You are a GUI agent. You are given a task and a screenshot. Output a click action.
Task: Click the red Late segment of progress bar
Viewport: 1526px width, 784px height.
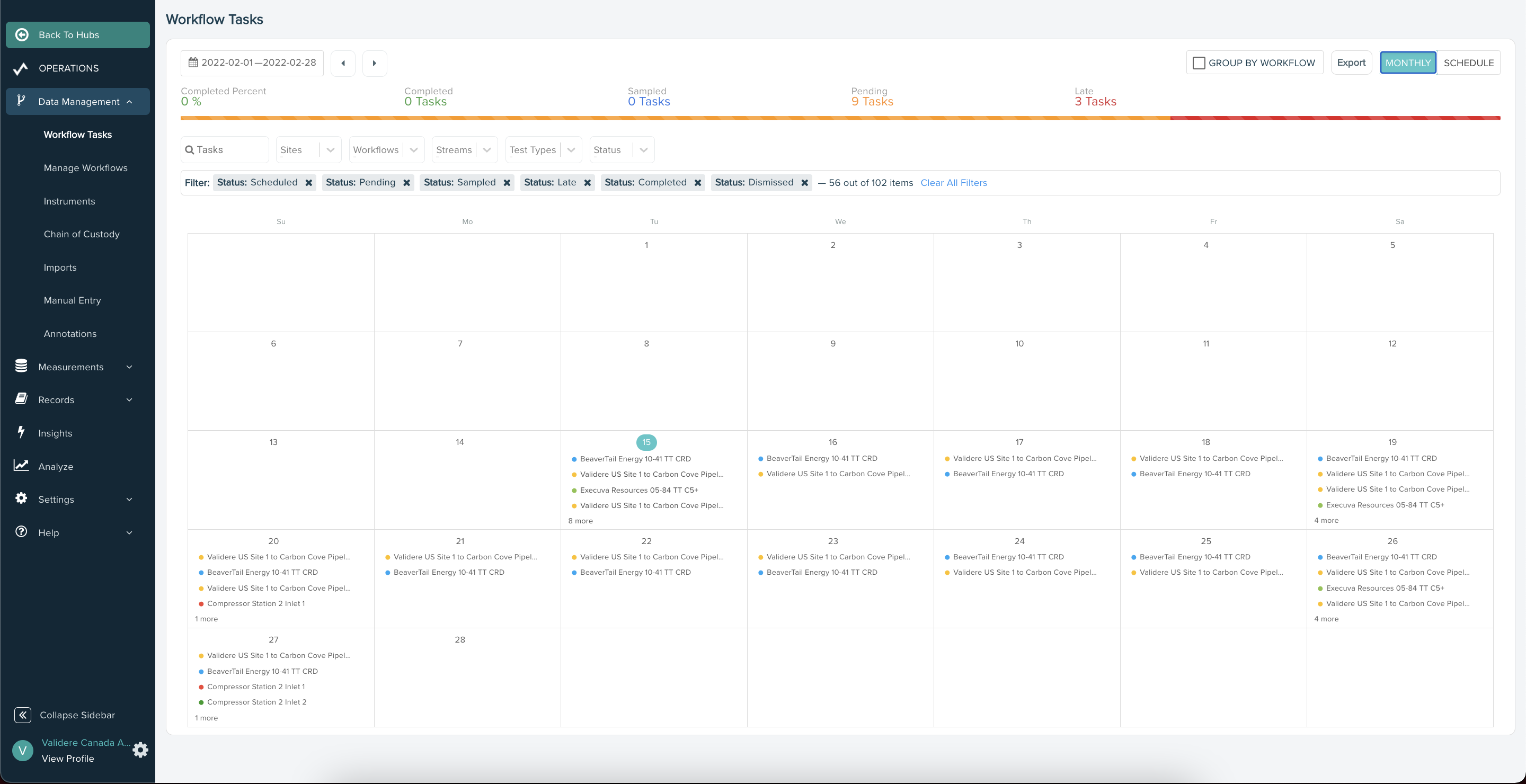[1335, 118]
